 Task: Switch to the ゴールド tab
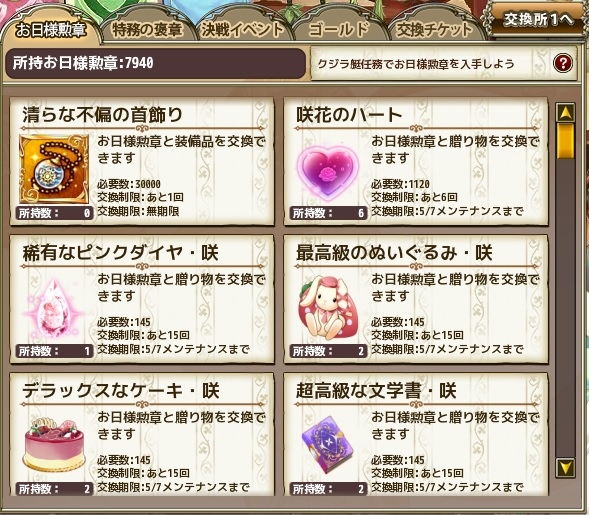coord(338,29)
